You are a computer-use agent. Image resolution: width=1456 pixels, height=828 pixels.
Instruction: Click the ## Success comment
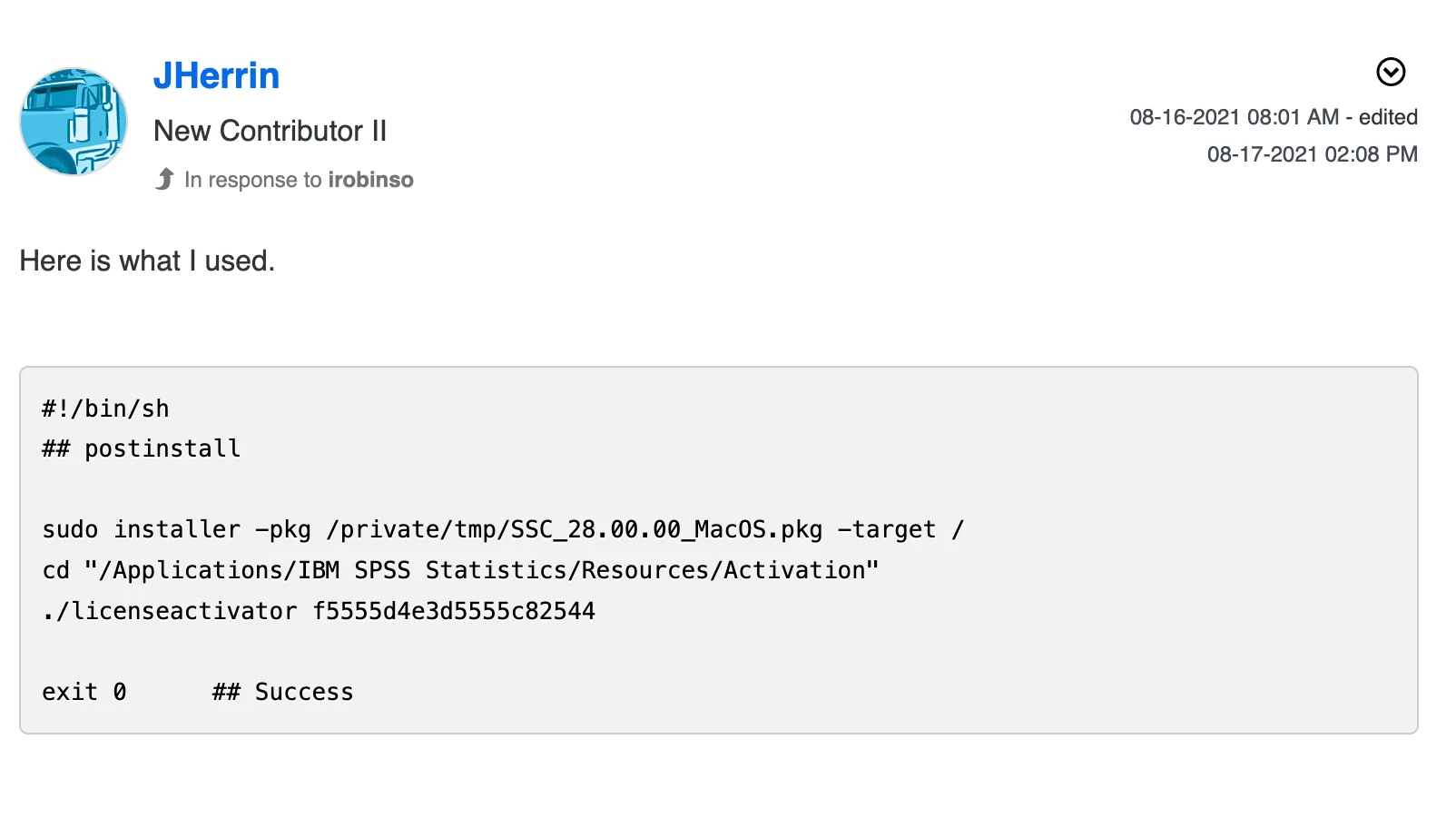(x=282, y=692)
